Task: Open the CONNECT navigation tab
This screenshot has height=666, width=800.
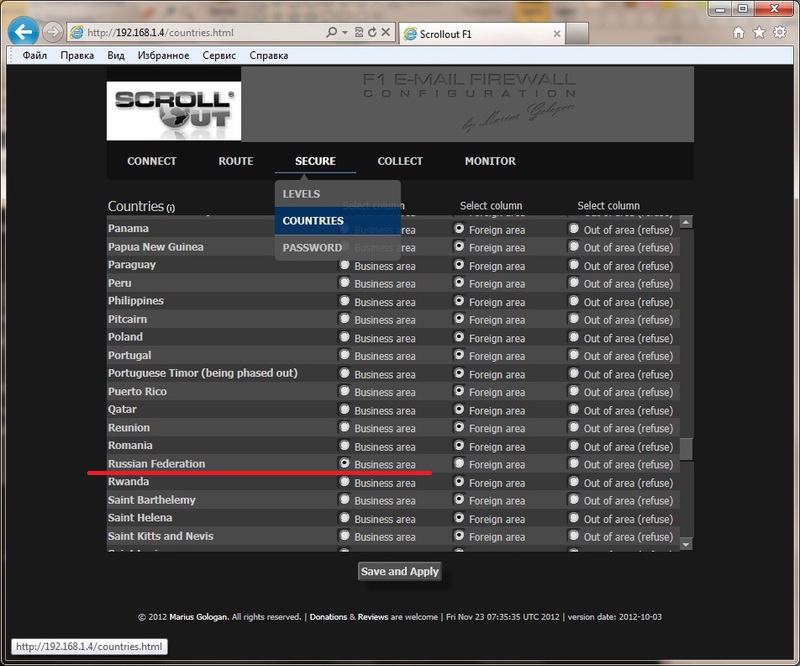Action: click(152, 161)
